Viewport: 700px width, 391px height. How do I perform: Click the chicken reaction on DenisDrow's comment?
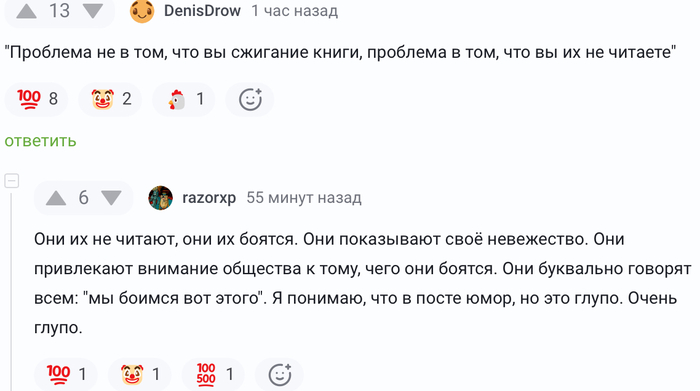pos(184,99)
